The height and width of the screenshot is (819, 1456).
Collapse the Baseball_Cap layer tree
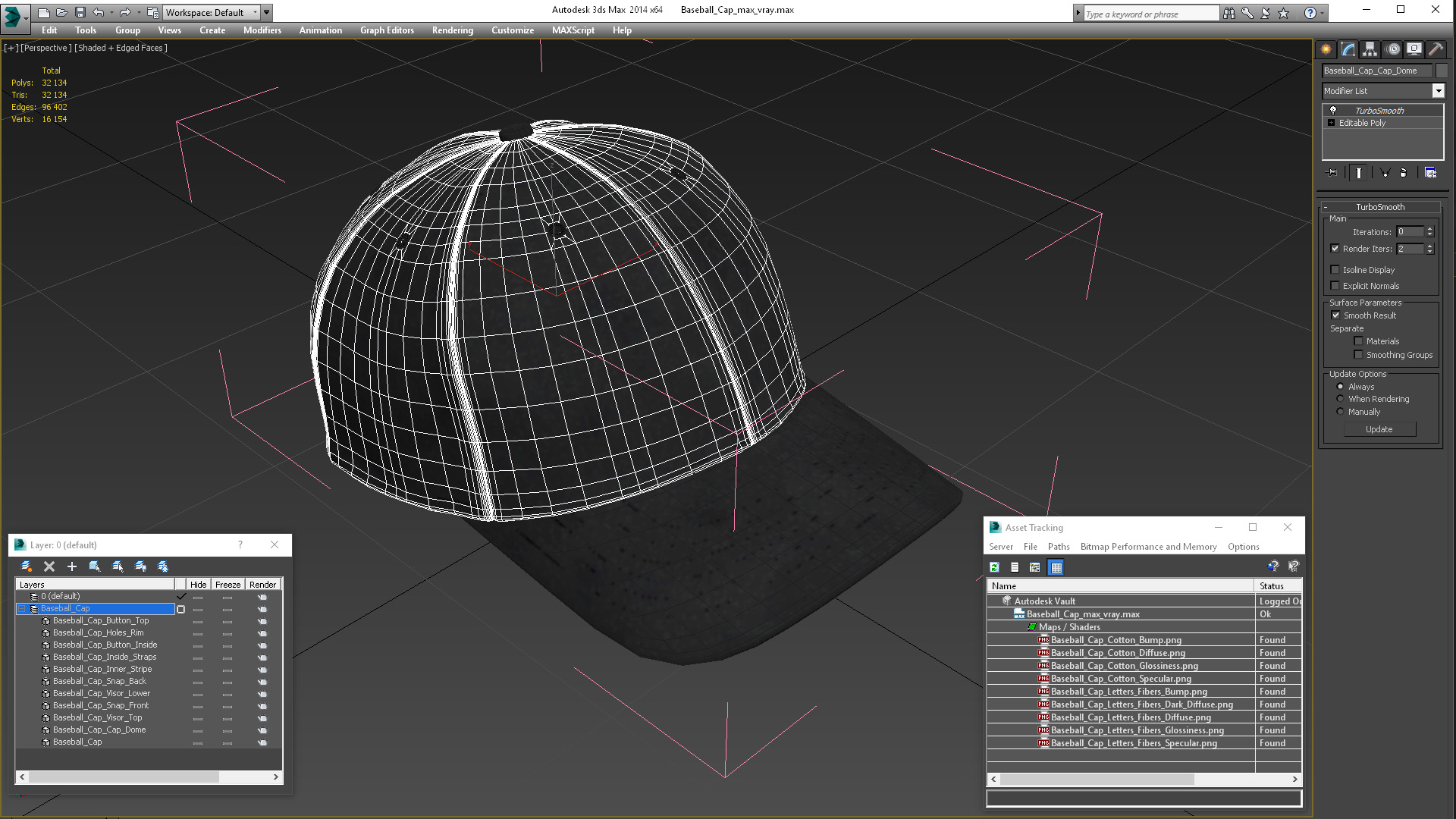pos(21,608)
